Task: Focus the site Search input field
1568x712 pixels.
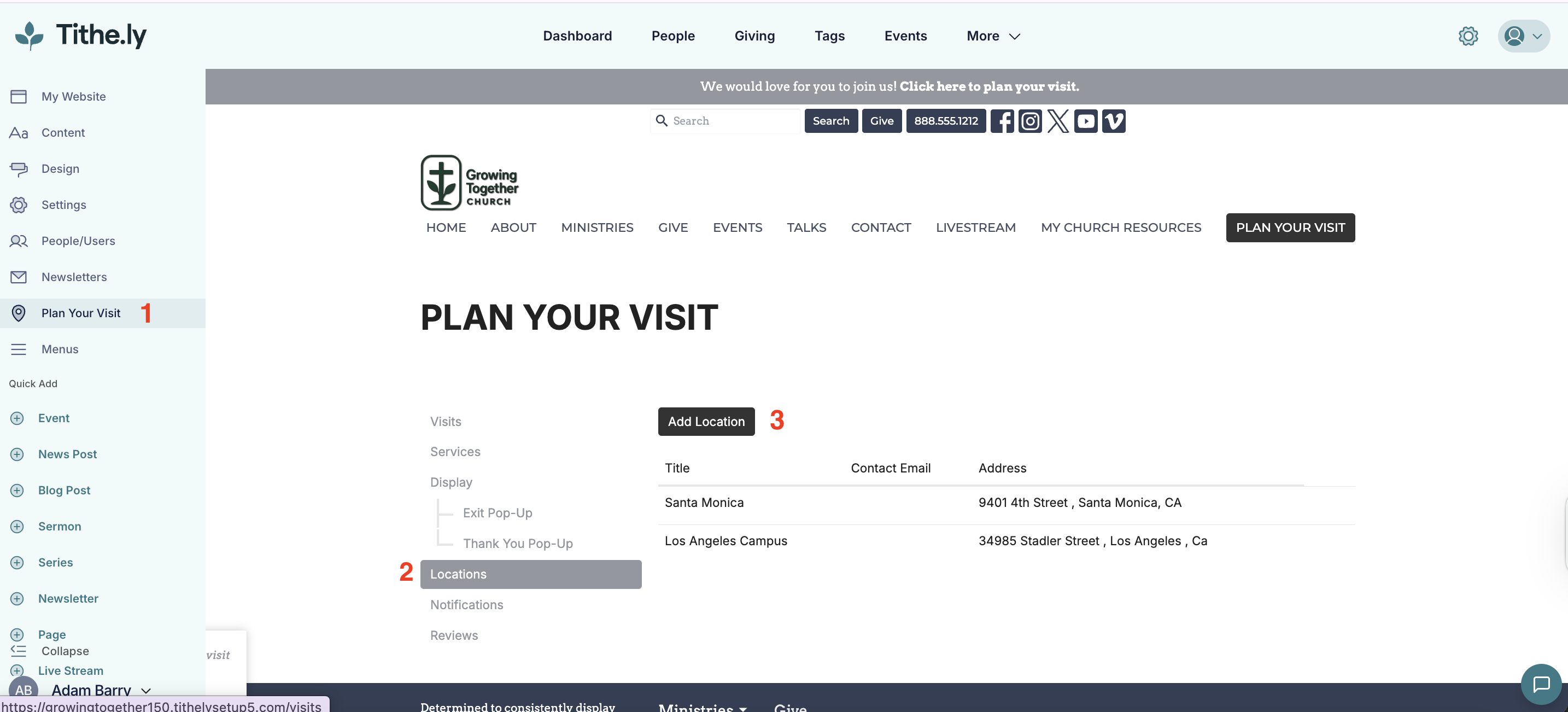Action: point(725,121)
